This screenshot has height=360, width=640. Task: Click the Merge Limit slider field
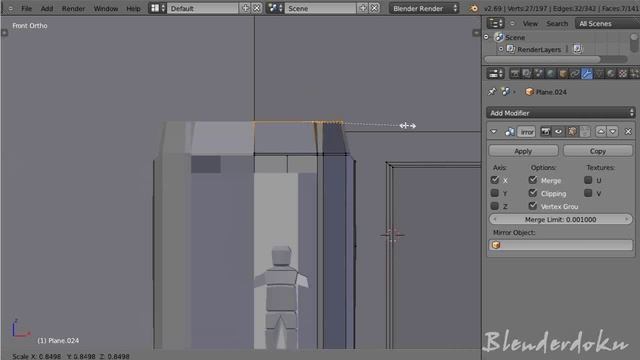coord(560,220)
